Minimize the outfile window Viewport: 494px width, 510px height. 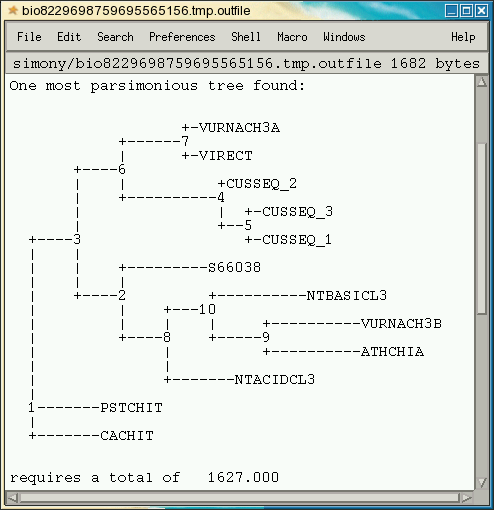[451, 11]
